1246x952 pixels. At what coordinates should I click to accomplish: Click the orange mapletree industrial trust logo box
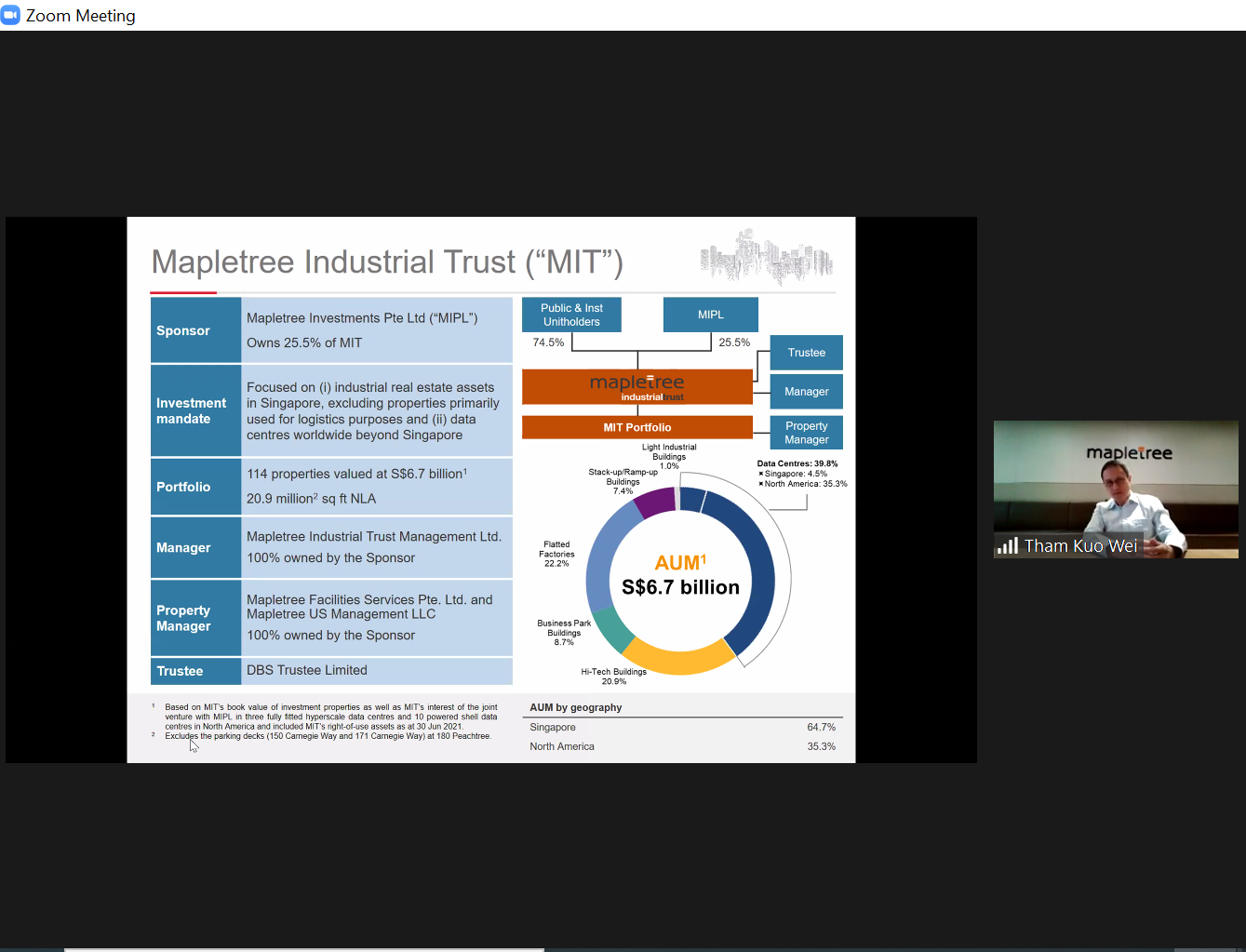(x=637, y=387)
